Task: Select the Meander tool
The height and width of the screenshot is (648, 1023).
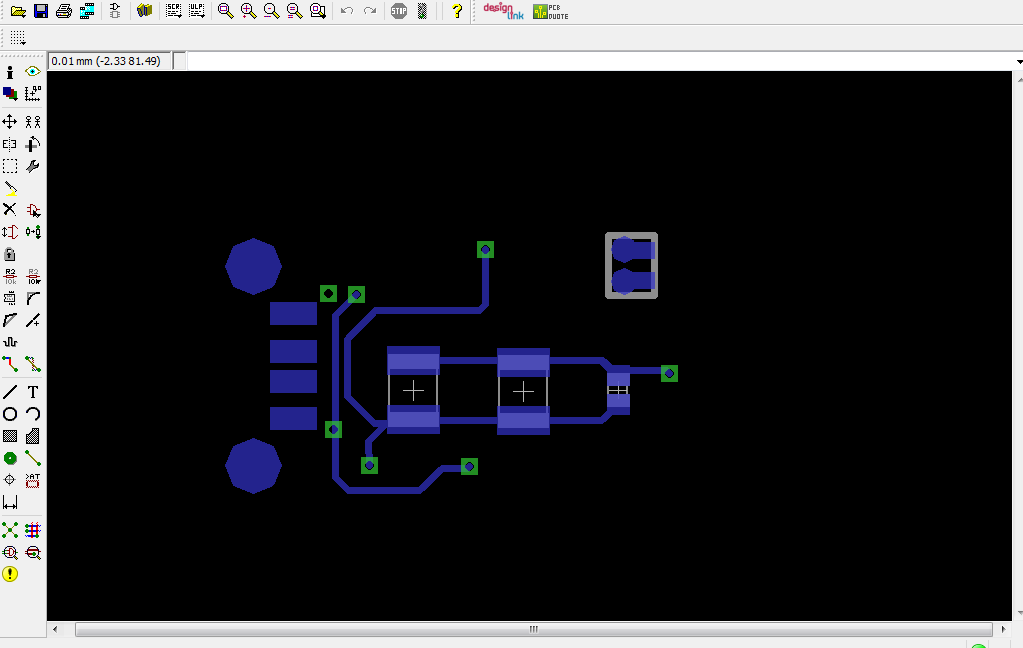Action: [10, 342]
